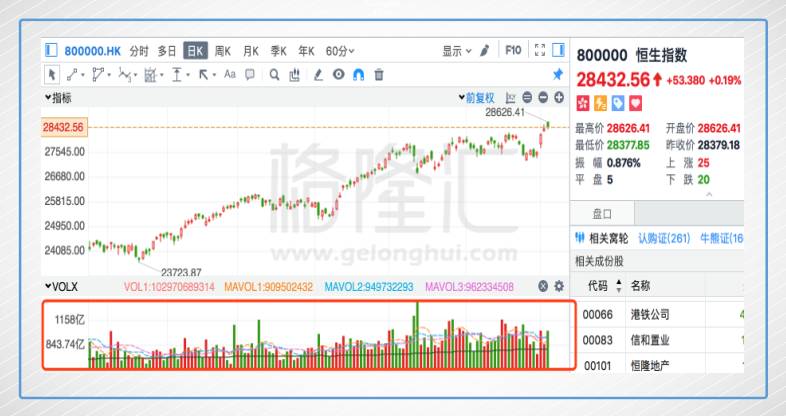Viewport: 786px width, 416px height.
Task: Select the polyline shape drawing tool
Action: click(98, 75)
